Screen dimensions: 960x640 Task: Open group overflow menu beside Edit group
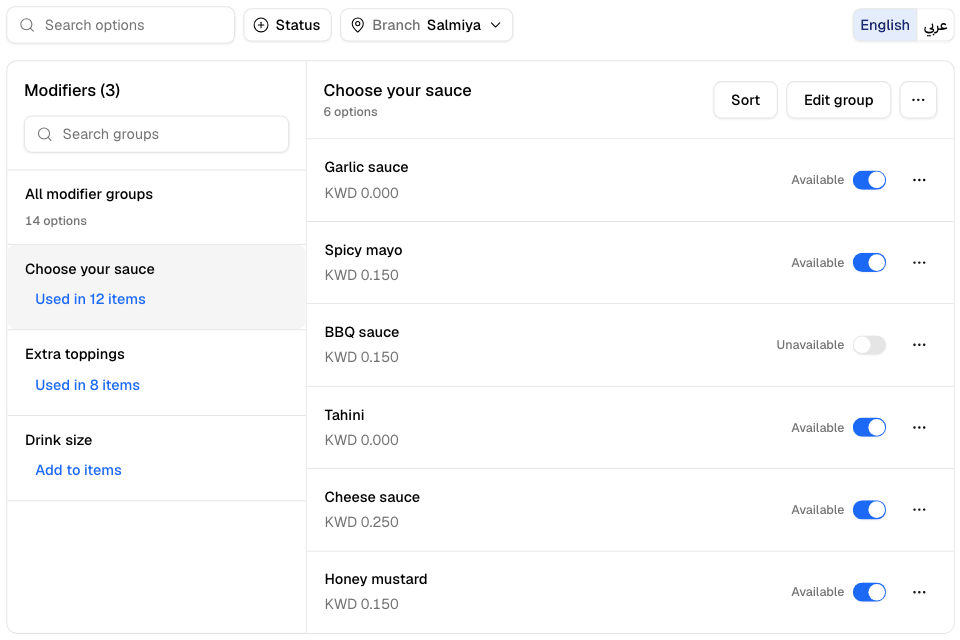pyautogui.click(x=918, y=100)
